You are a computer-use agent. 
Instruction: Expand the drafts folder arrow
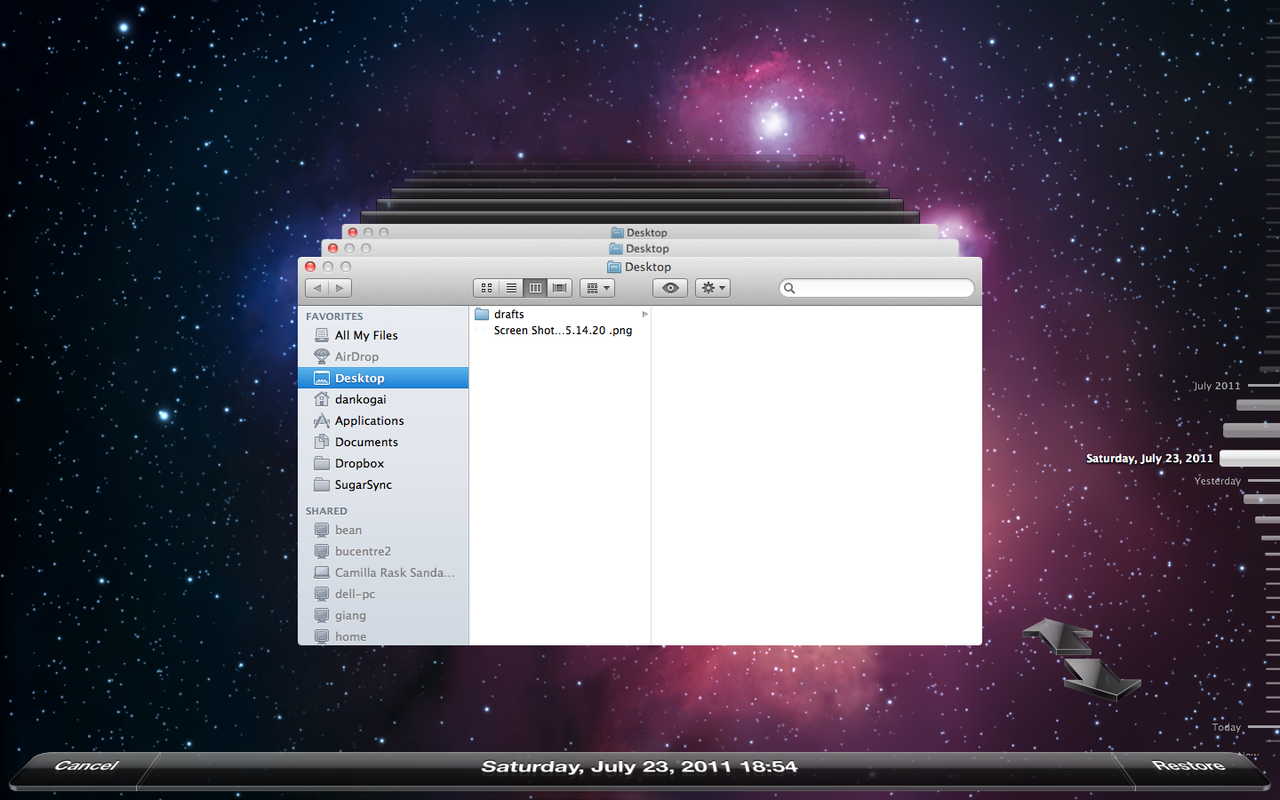645,314
